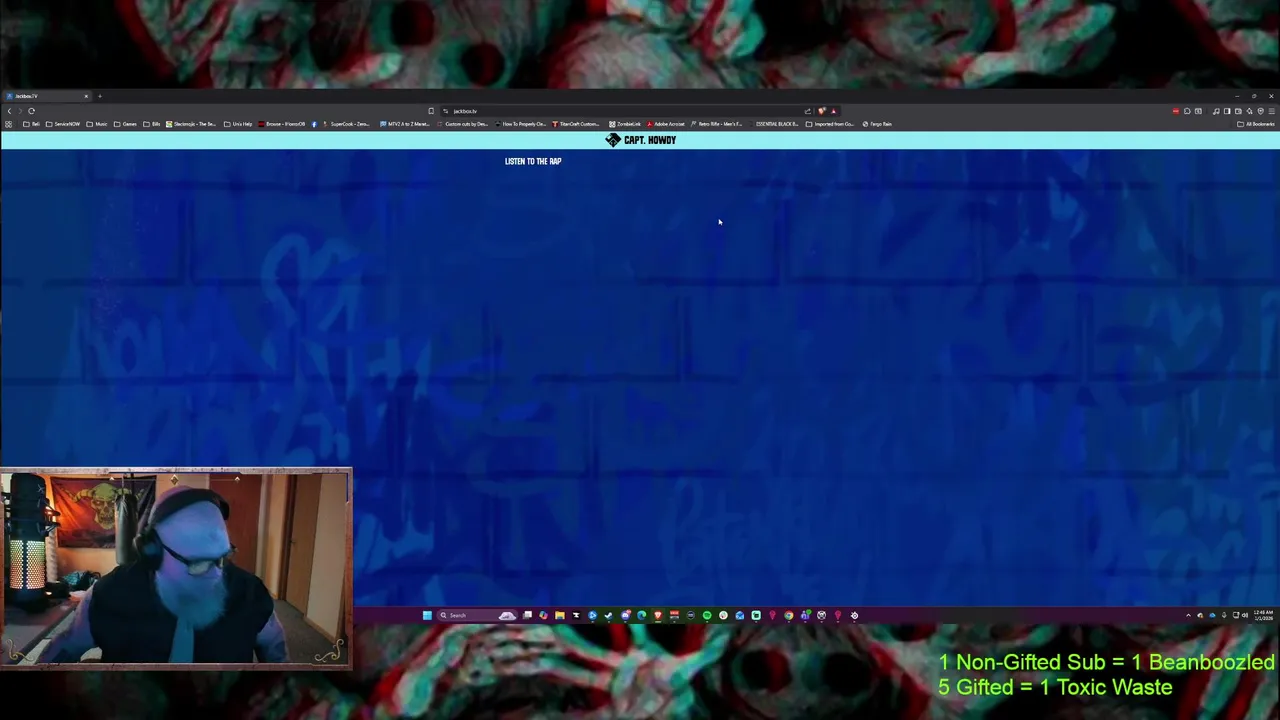1280x720 pixels.
Task: Open the MTV2 A to Z bookmark
Action: 405,124
